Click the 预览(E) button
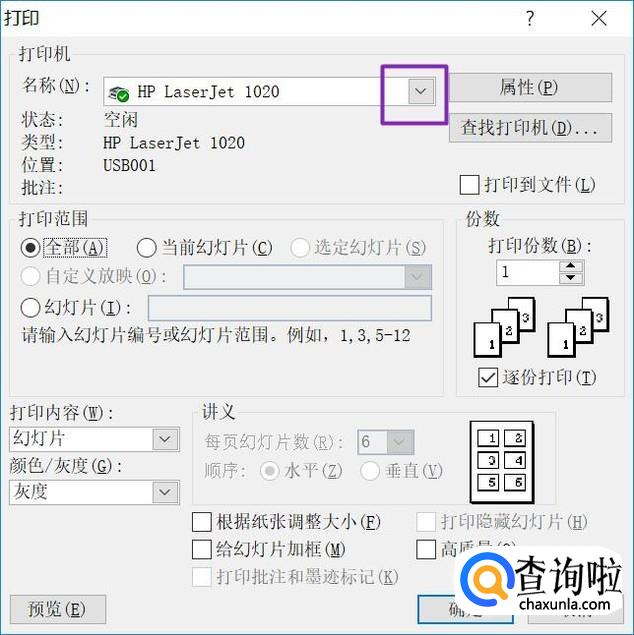634x635 pixels. pyautogui.click(x=58, y=609)
